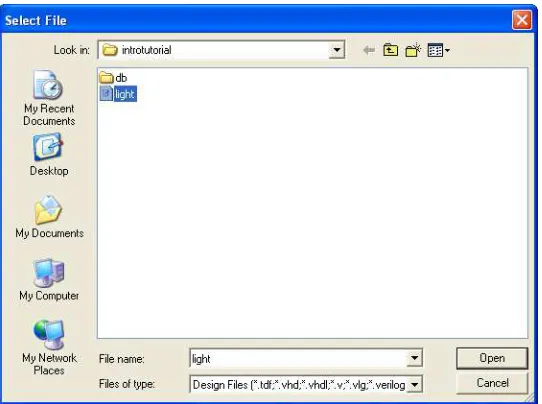
Task: Open My Network Places
Action: coord(49,347)
